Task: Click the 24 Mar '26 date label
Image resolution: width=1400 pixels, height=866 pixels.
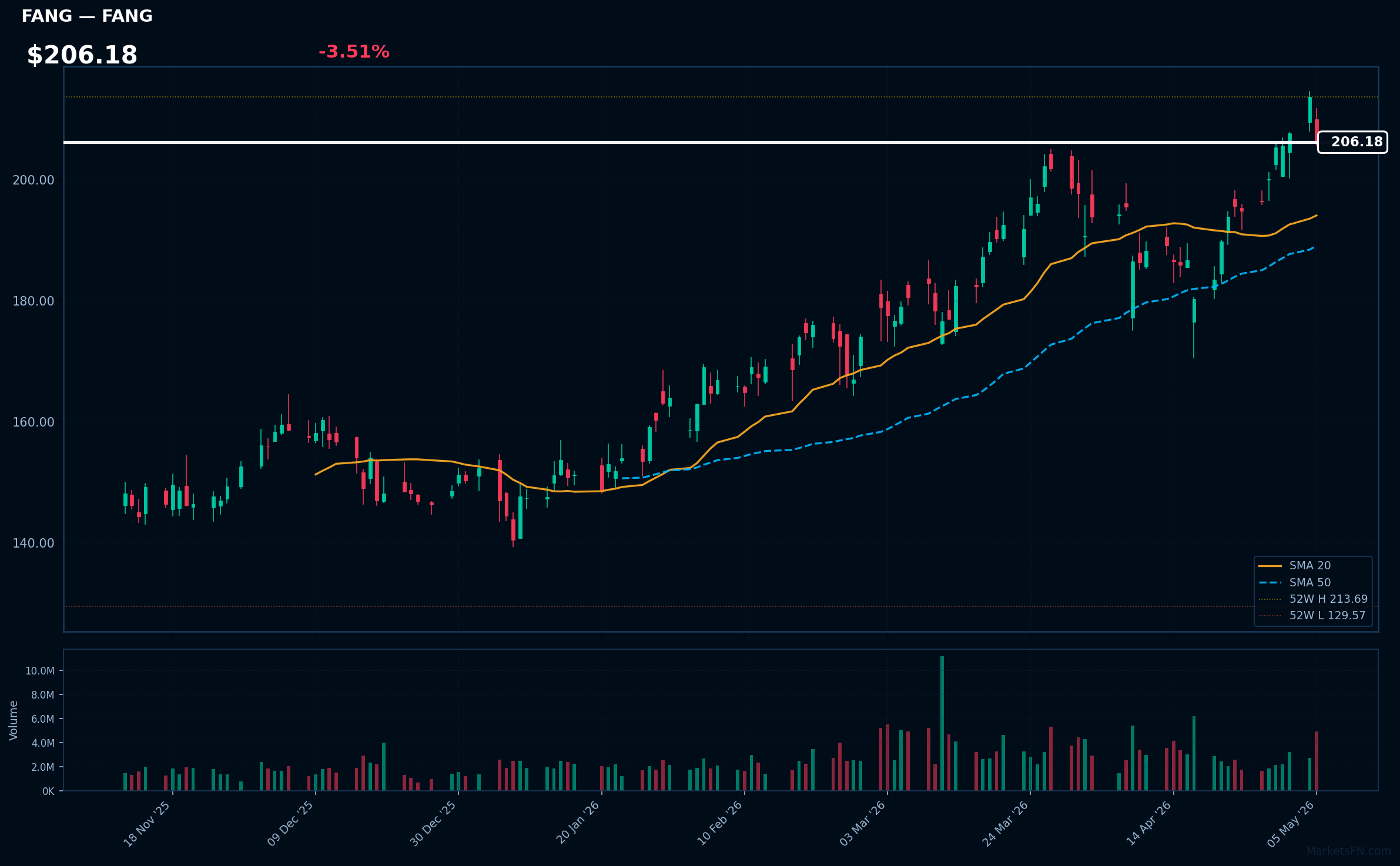Action: click(x=1005, y=824)
